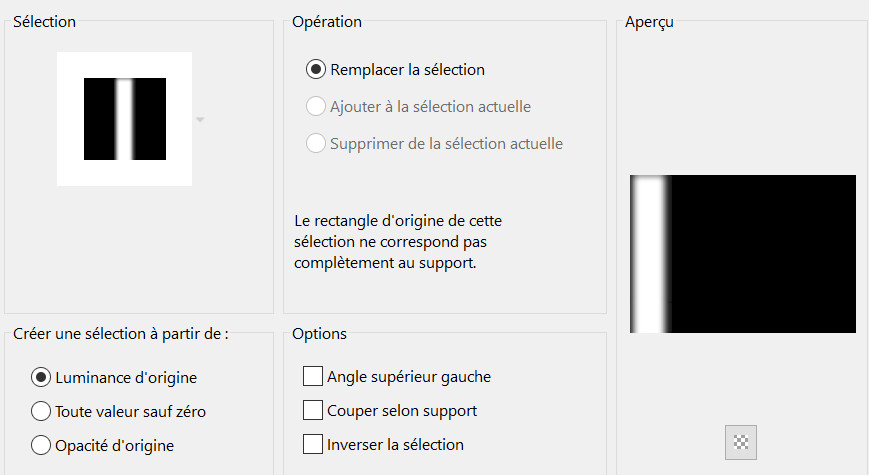
Task: Choose Ajouter à la sélection actuelle
Action: pyautogui.click(x=316, y=106)
